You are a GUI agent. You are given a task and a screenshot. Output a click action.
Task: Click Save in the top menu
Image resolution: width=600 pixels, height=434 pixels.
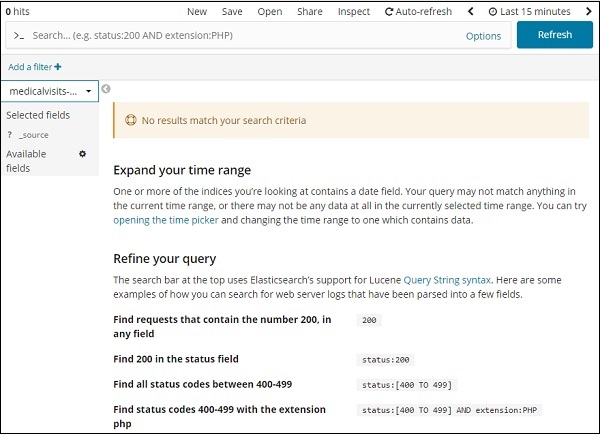[x=232, y=12]
